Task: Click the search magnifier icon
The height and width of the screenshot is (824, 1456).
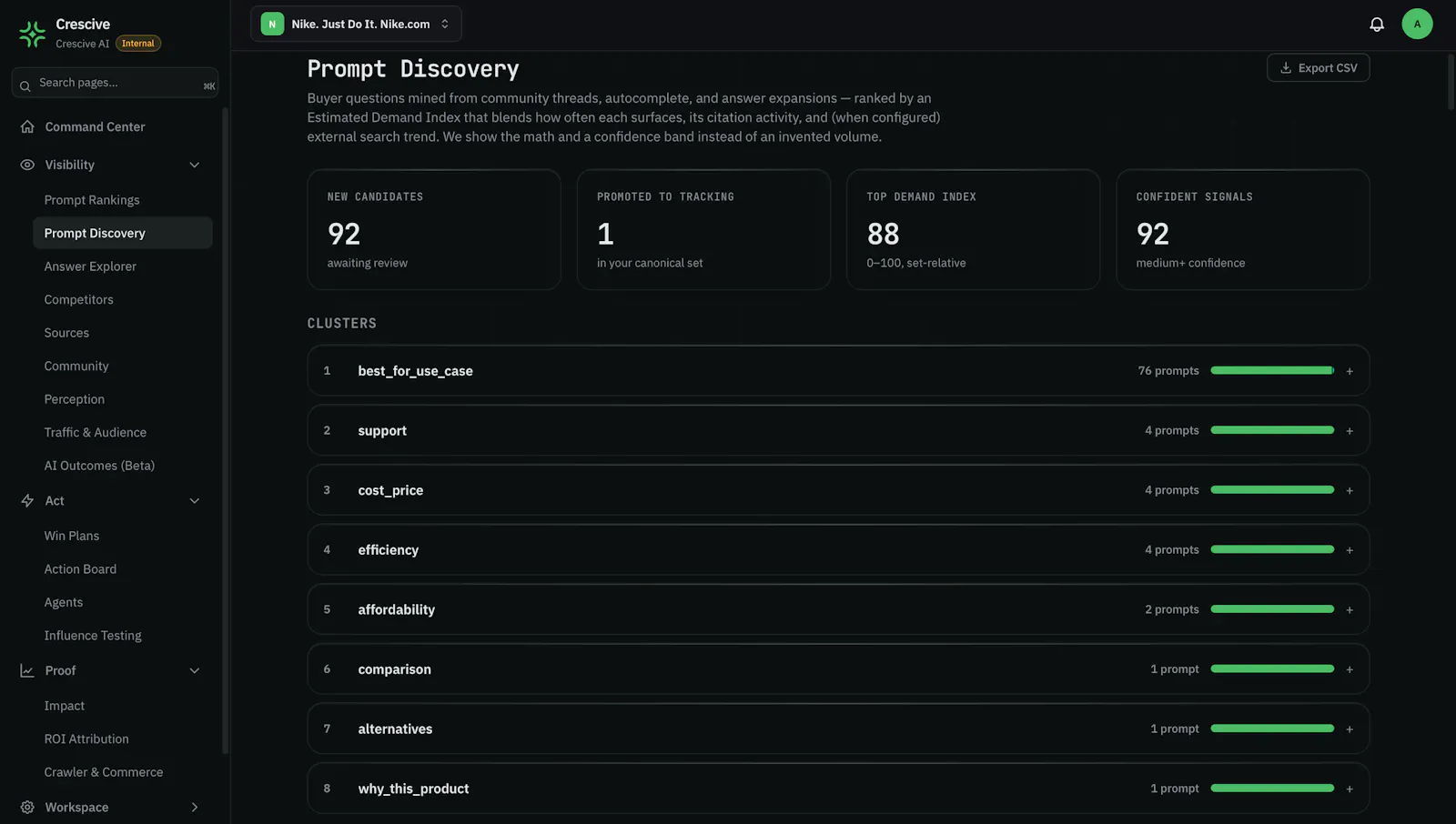Action: [x=25, y=85]
